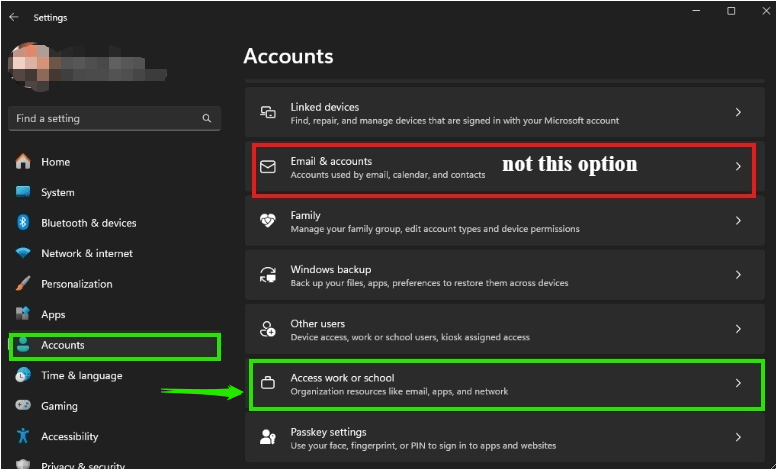This screenshot has width=776, height=469.
Task: Open Access work or school chevron
Action: [x=738, y=383]
